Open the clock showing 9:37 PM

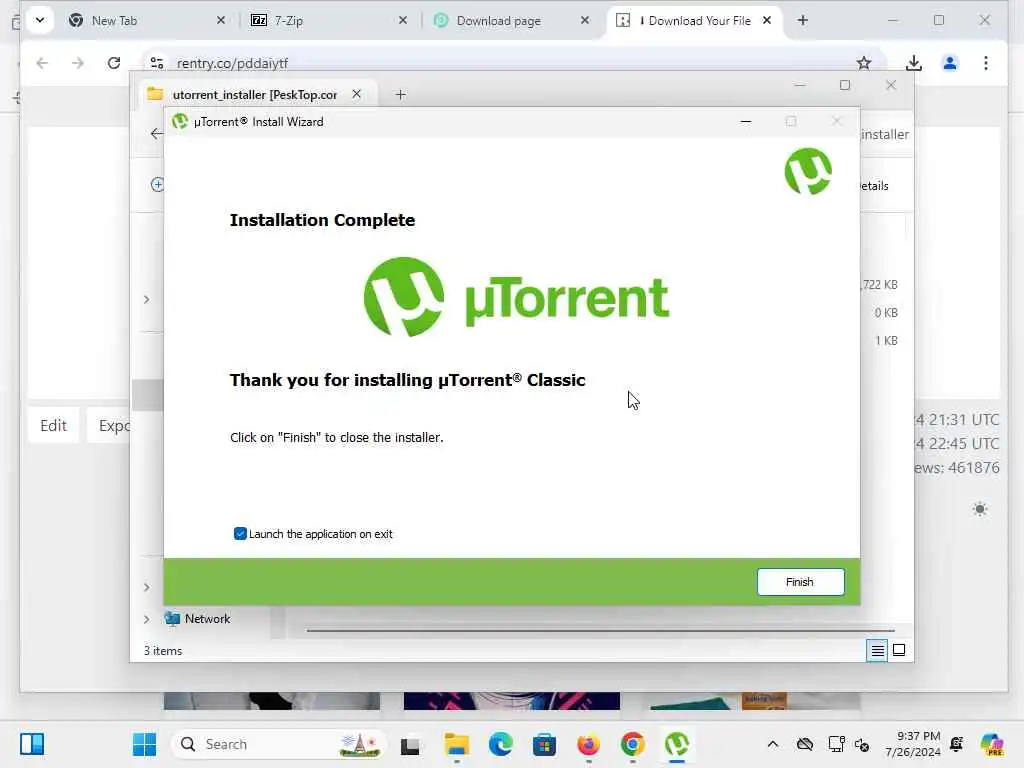click(914, 744)
